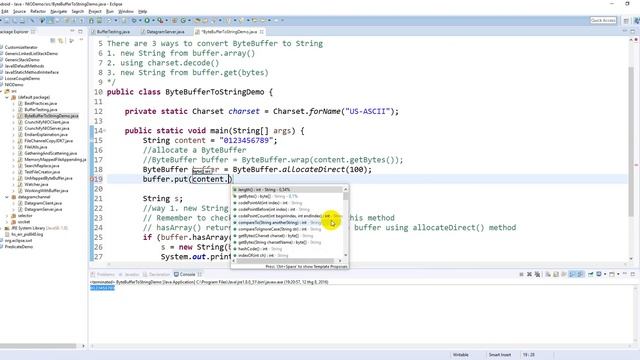Click the Terminate icon in Console toolbar
The height and width of the screenshot is (360, 640).
(x=521, y=274)
